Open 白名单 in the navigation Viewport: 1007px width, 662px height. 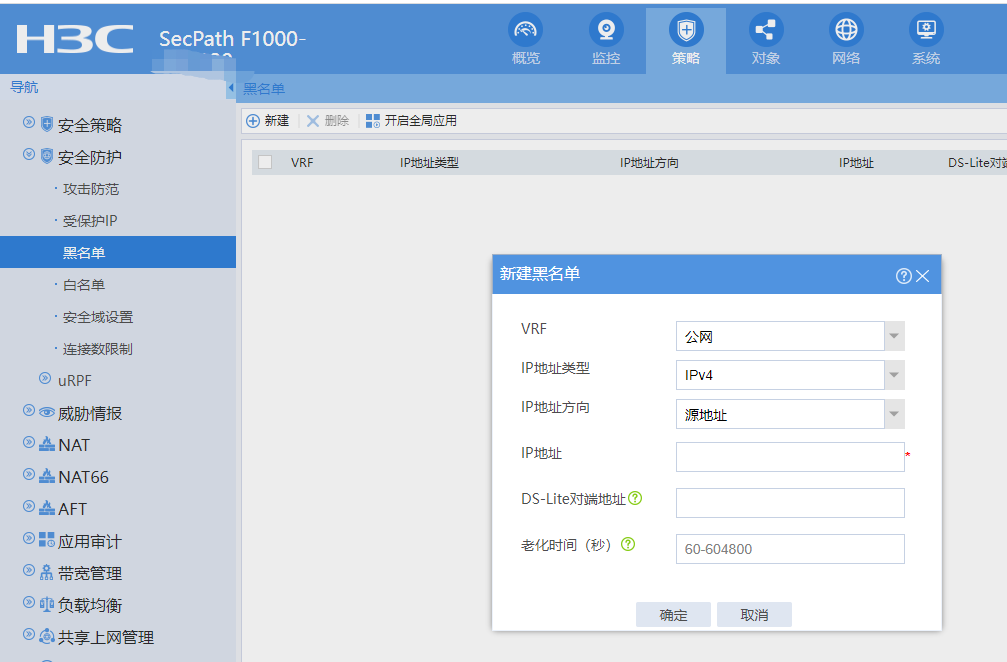pyautogui.click(x=83, y=285)
